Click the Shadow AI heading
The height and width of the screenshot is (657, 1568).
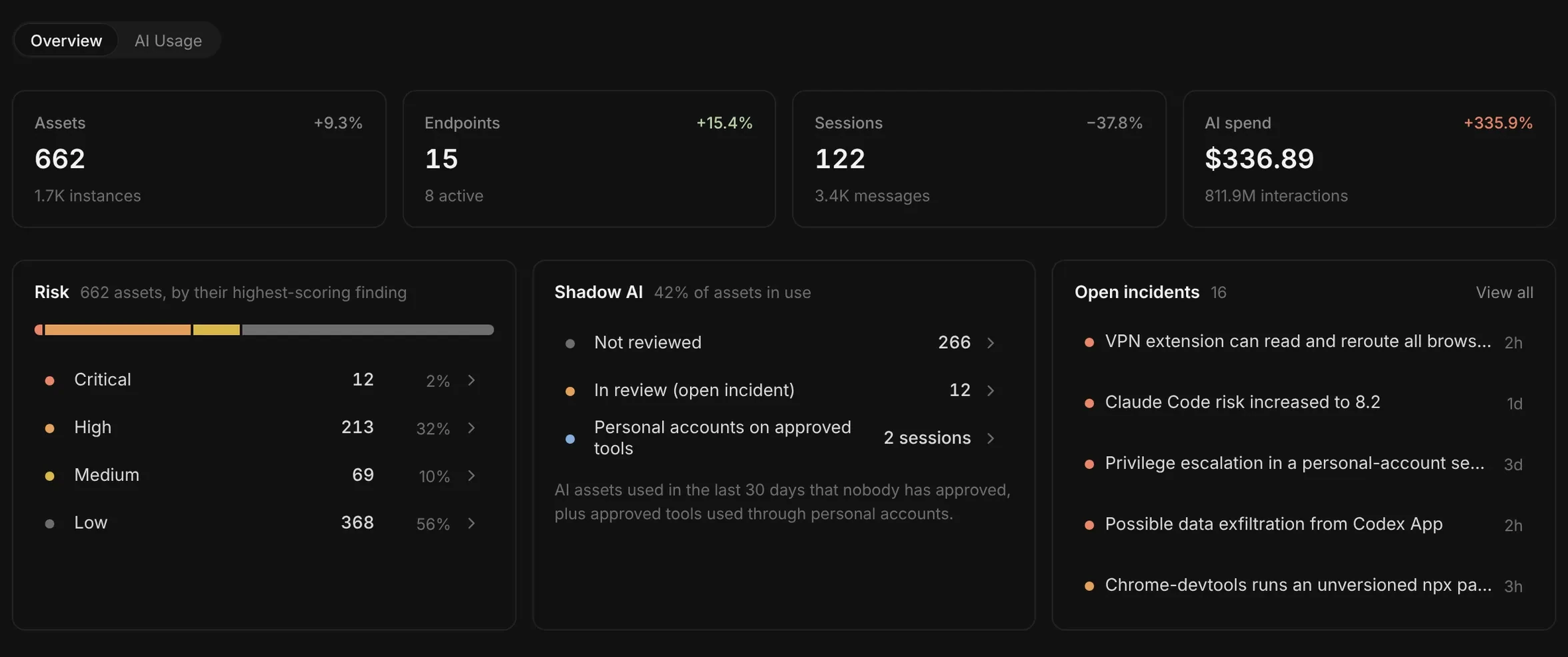[x=598, y=292]
